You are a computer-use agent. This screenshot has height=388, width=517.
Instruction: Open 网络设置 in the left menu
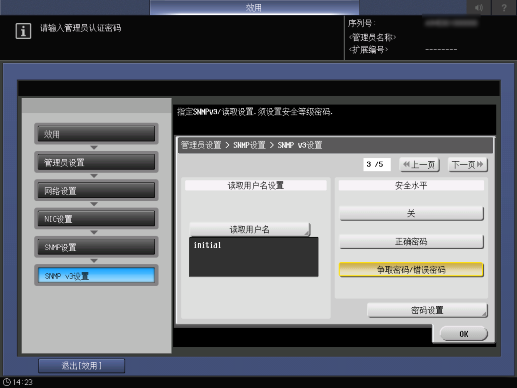pyautogui.click(x=96, y=191)
